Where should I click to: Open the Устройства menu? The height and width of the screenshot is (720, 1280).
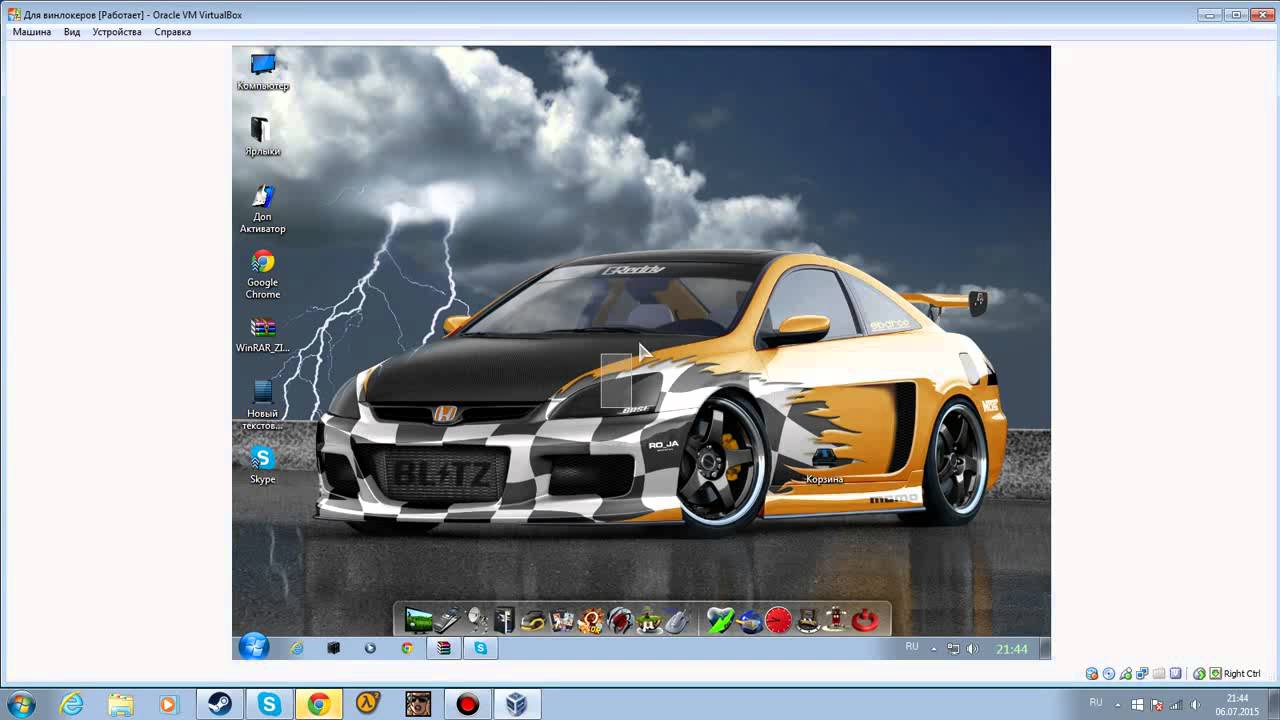117,32
